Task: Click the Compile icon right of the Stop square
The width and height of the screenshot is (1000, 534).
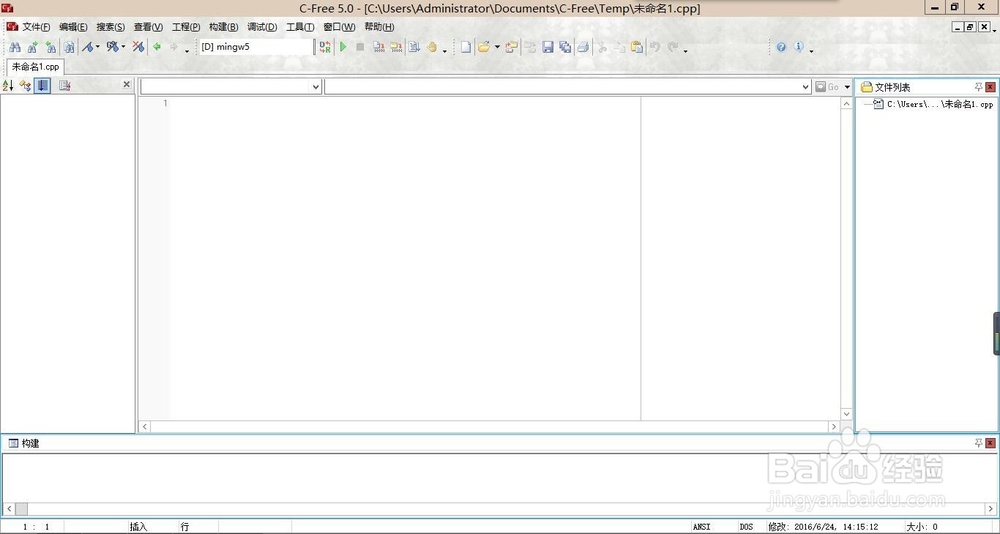Action: 379,47
